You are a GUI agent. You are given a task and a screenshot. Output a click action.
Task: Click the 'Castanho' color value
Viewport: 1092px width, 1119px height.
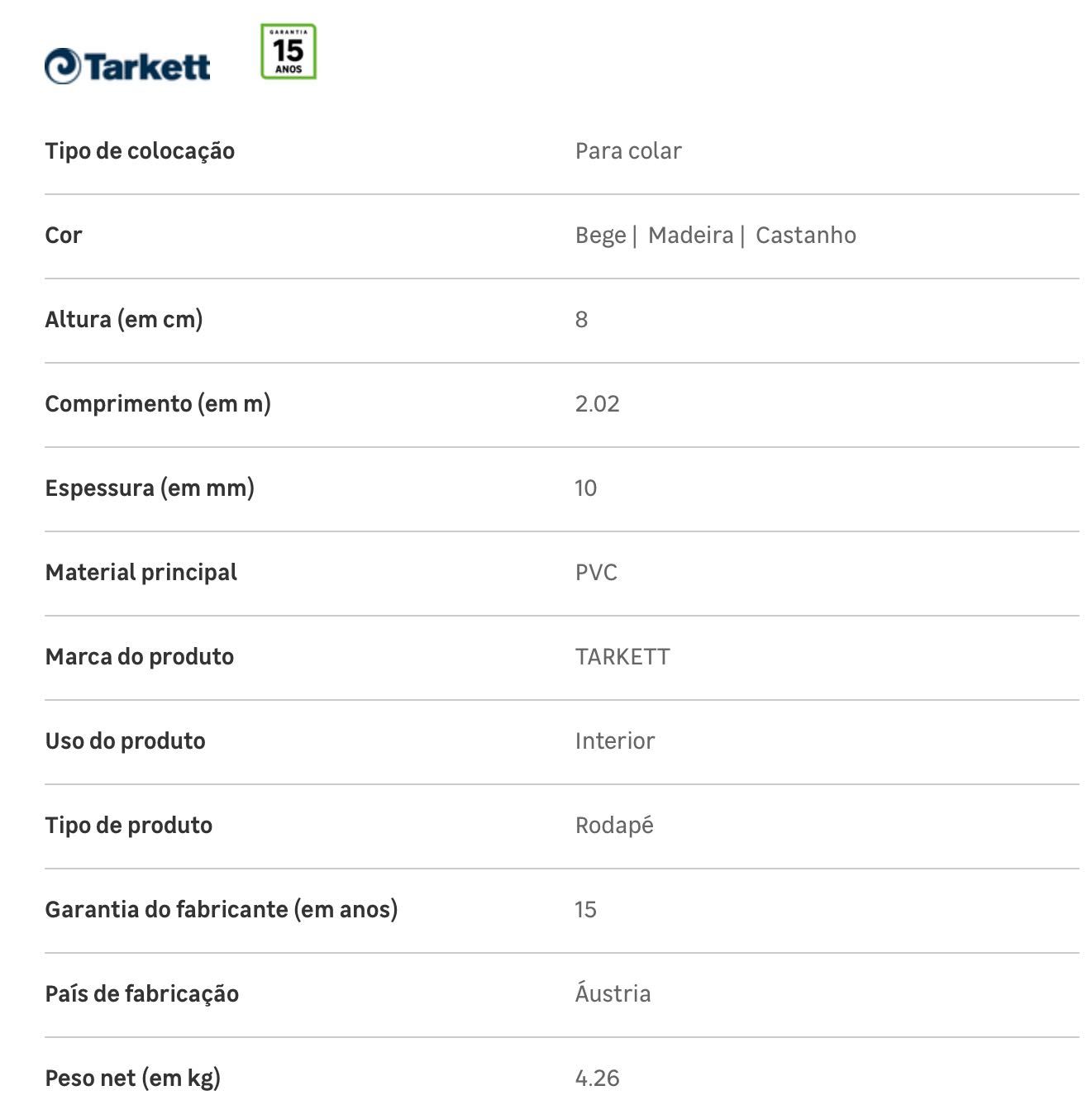click(x=806, y=236)
